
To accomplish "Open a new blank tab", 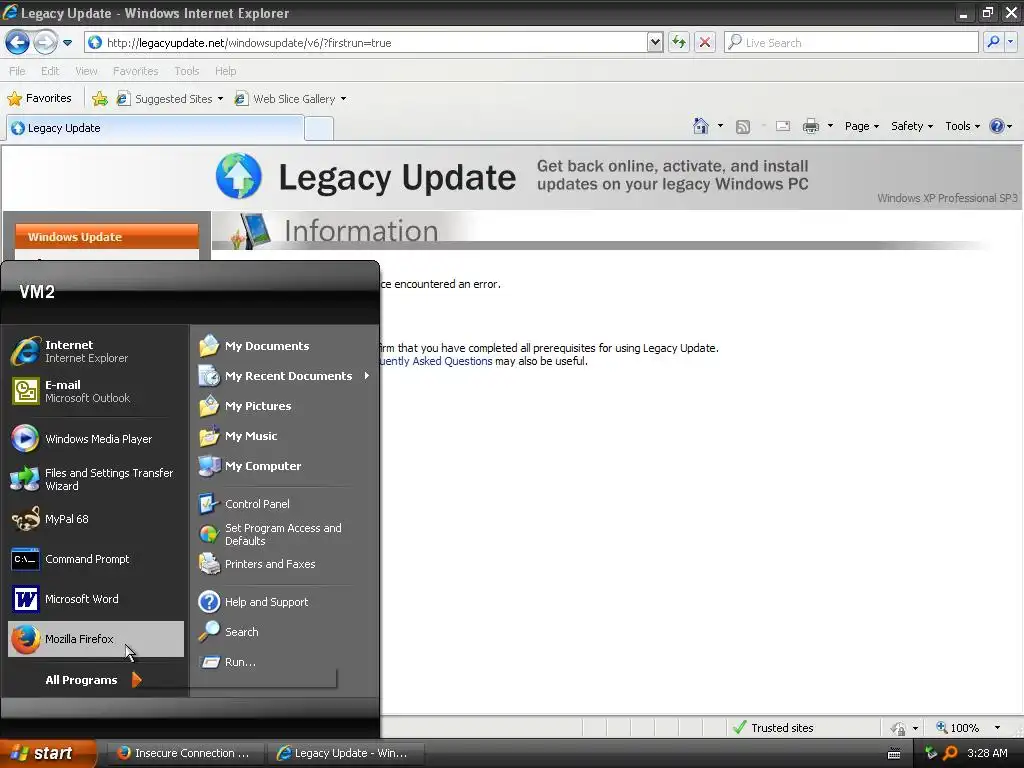I will point(319,129).
